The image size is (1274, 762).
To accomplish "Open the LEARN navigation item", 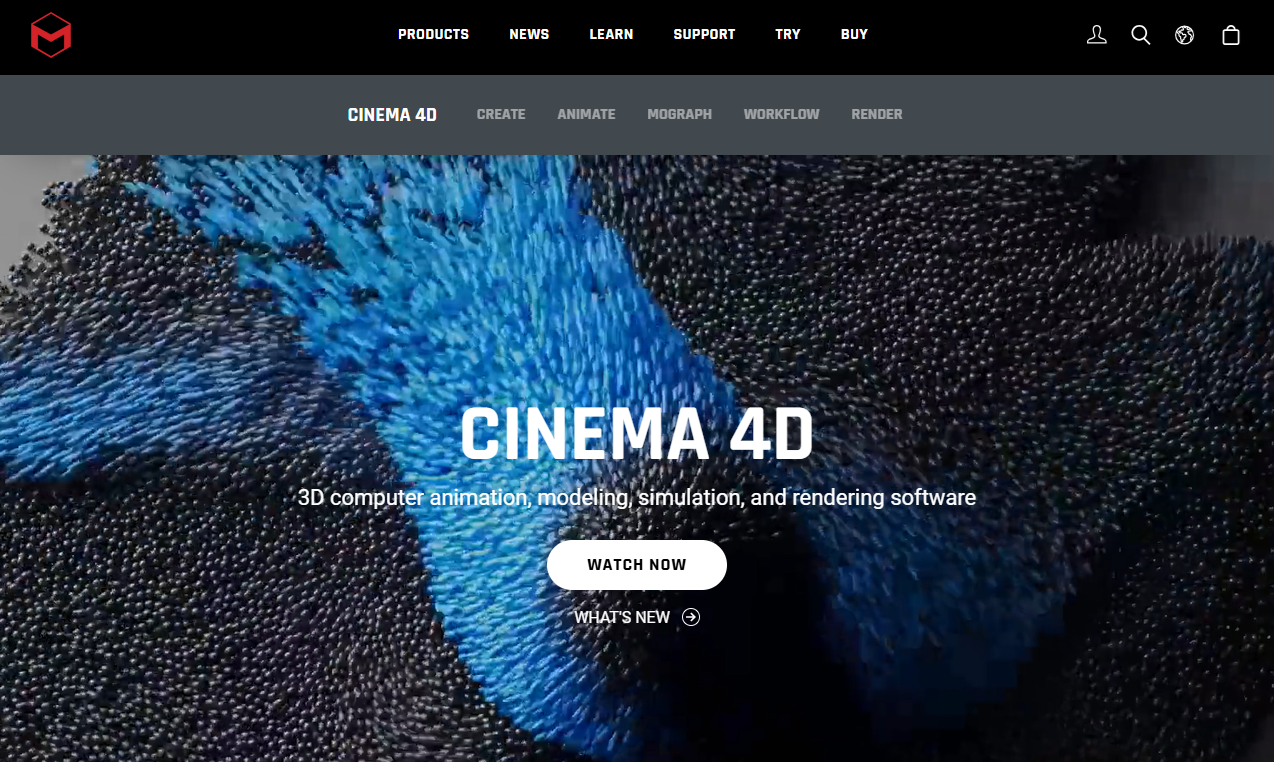I will pos(611,34).
